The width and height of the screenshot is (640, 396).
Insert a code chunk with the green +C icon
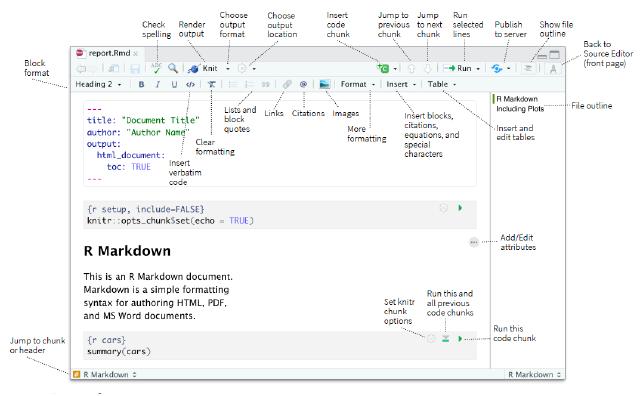click(383, 68)
